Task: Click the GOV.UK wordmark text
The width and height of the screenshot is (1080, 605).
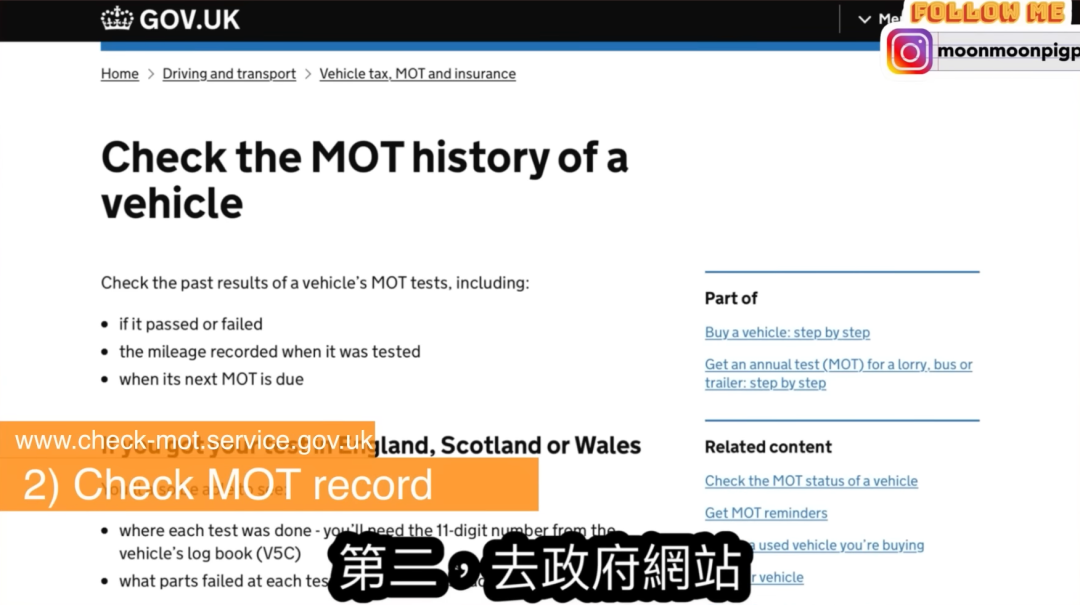Action: (189, 19)
